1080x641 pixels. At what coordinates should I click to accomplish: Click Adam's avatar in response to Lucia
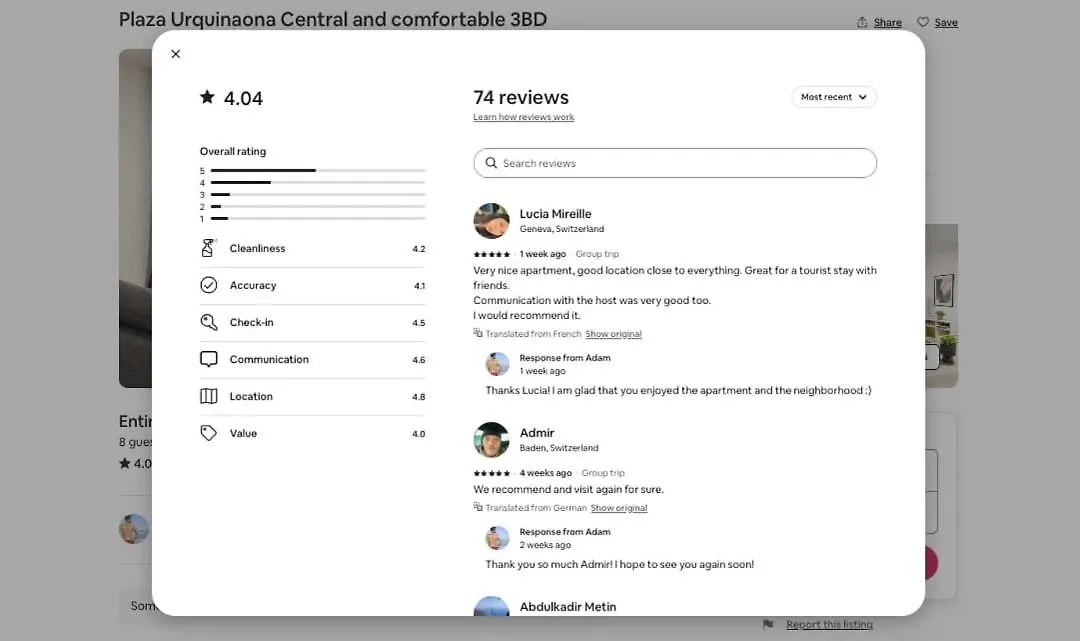click(x=497, y=364)
